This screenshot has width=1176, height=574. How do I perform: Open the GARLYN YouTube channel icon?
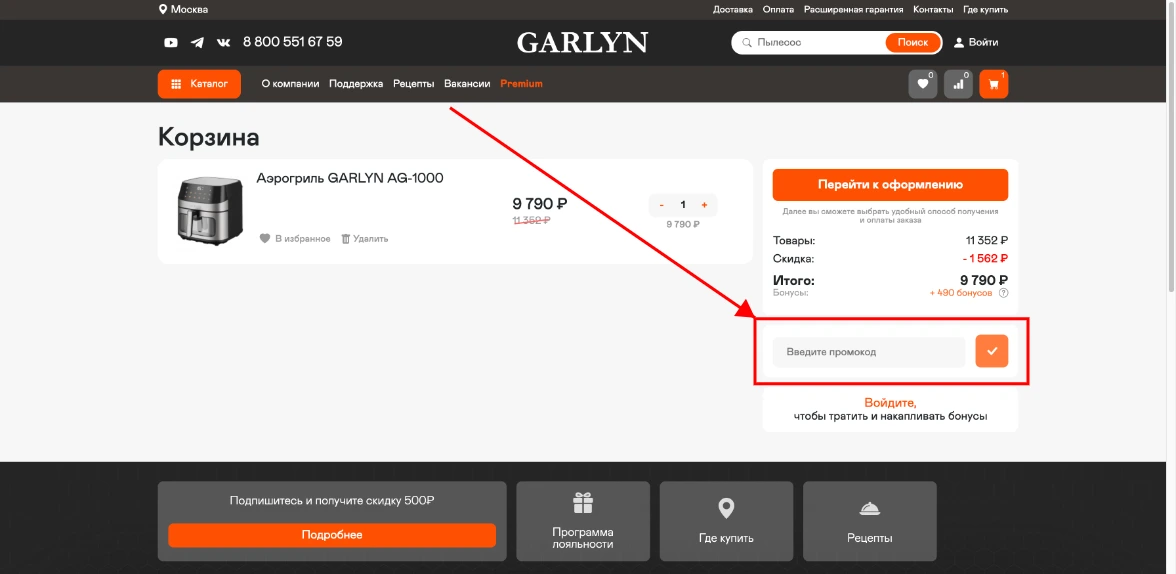click(x=171, y=43)
